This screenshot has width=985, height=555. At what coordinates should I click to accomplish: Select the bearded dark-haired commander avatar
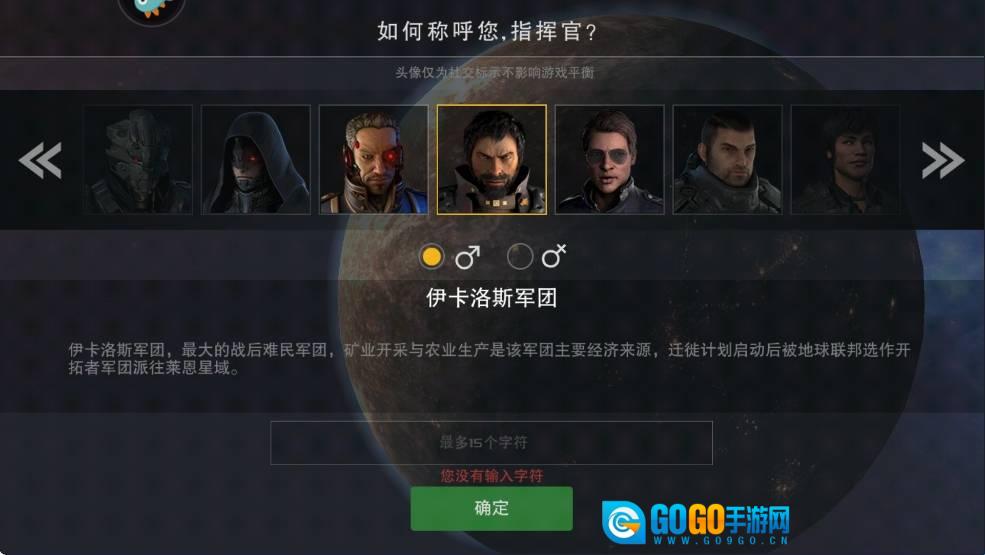pos(492,160)
